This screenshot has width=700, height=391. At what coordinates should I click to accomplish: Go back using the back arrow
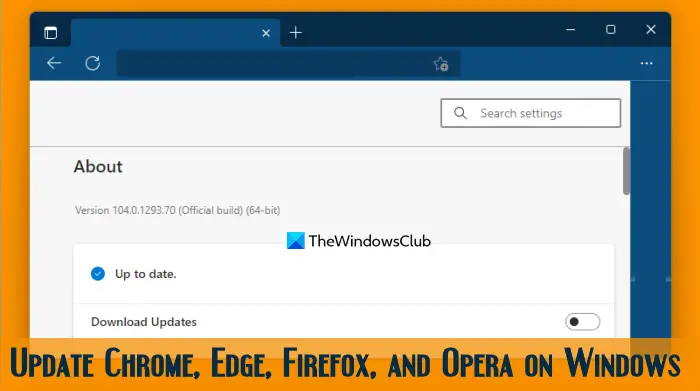[x=54, y=63]
